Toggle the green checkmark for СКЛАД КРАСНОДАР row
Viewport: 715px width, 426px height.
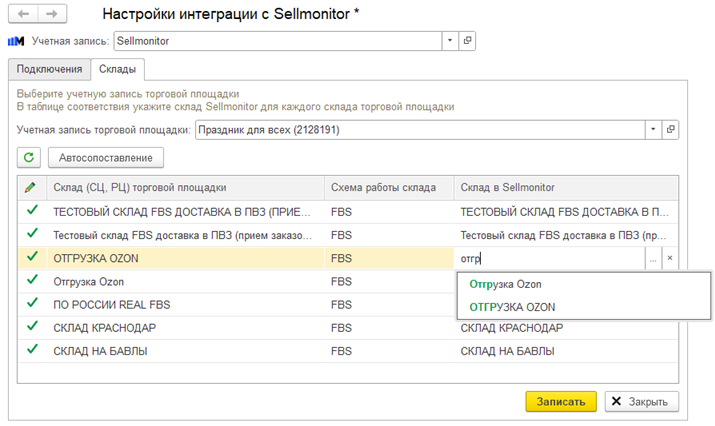[32, 327]
